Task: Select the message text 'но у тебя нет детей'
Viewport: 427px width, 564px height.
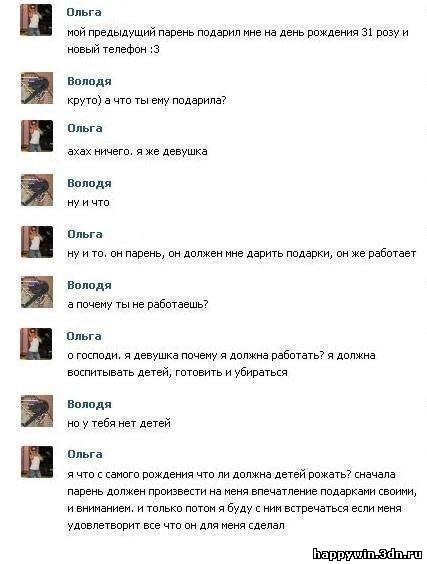Action: [x=119, y=423]
